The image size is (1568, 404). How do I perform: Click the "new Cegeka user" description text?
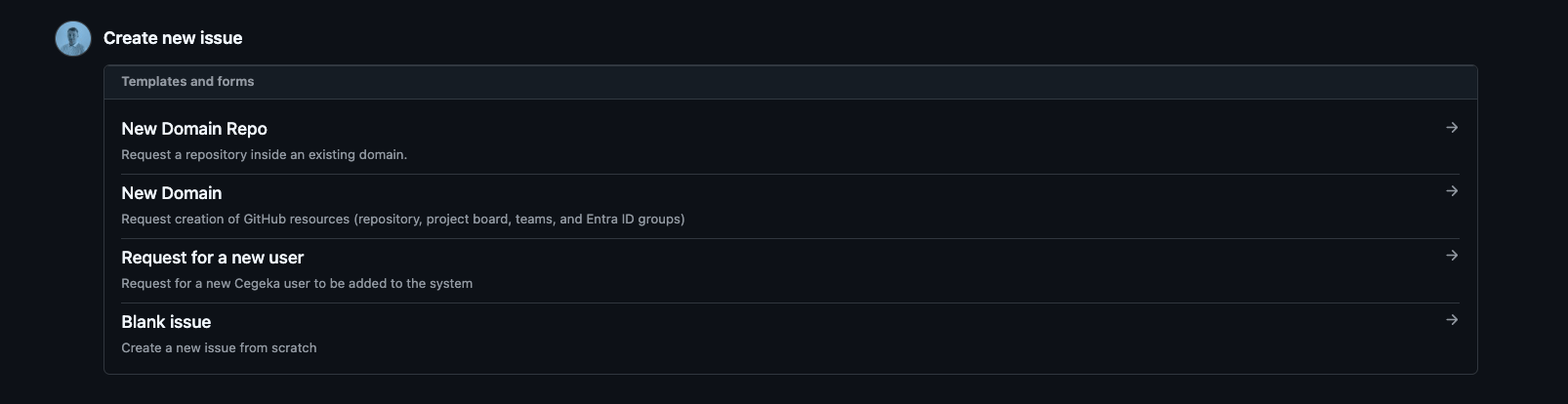(297, 283)
